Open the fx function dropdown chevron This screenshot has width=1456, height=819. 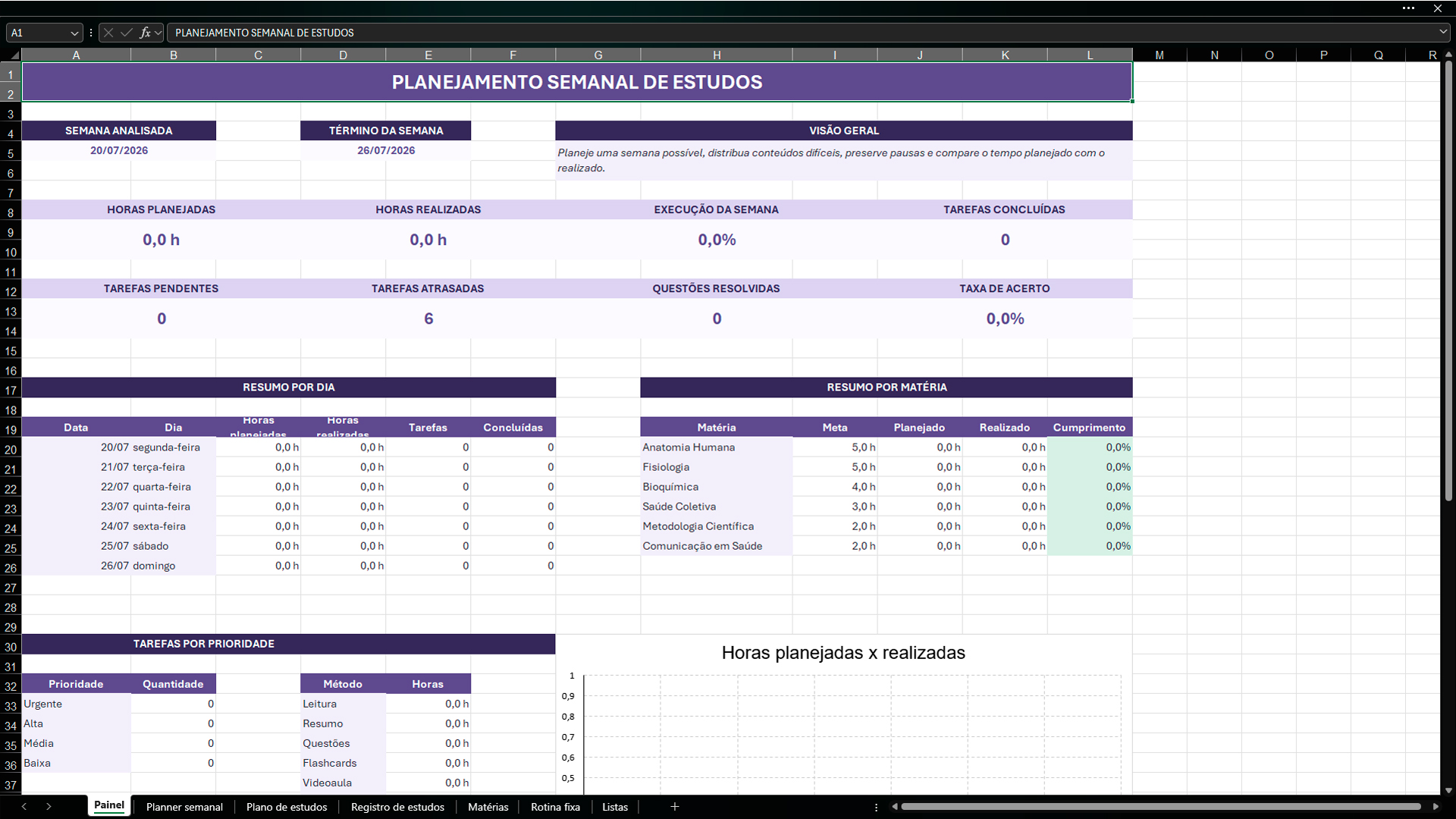[158, 33]
